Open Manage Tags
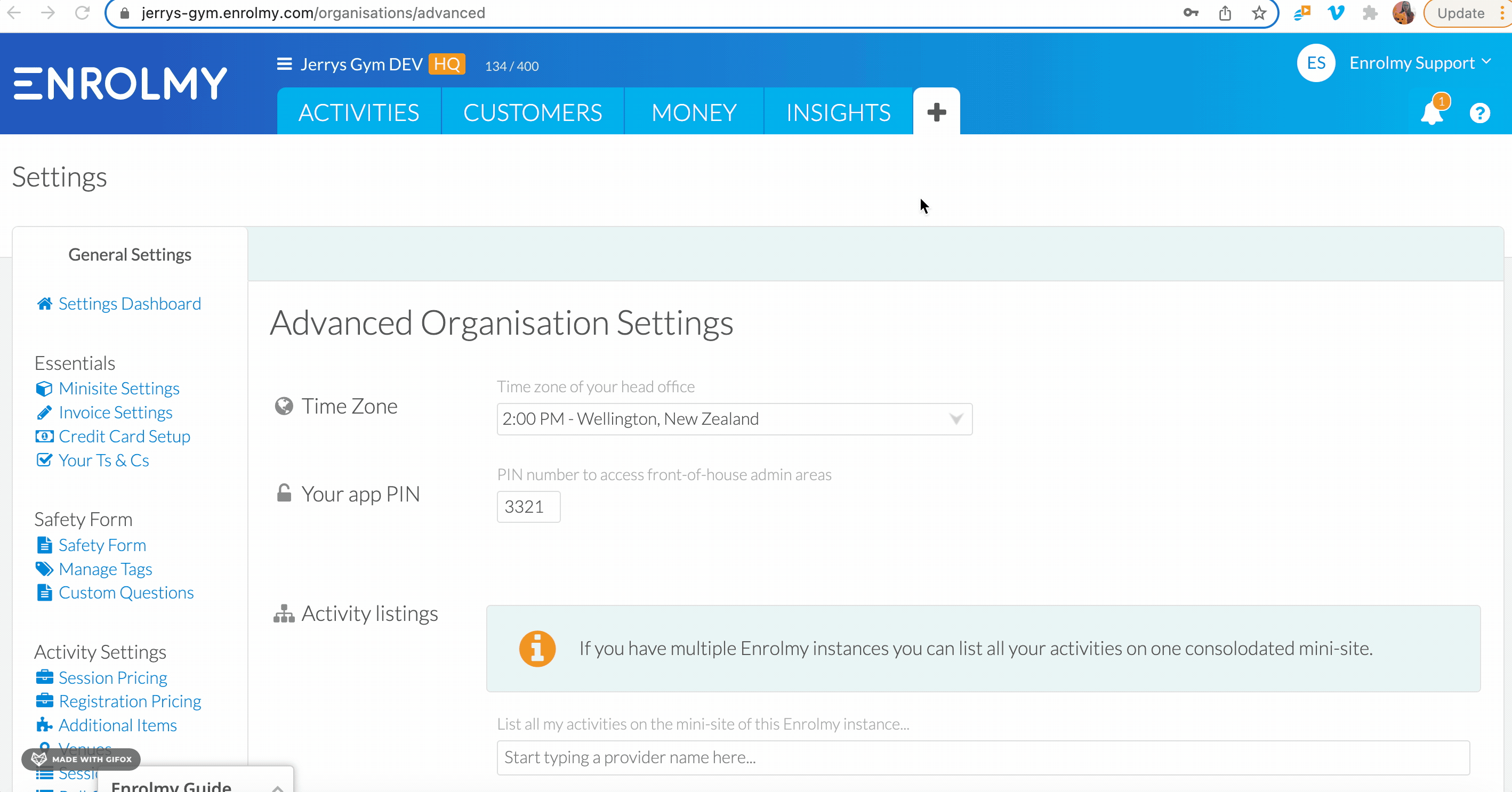Viewport: 1512px width, 792px height. click(106, 569)
